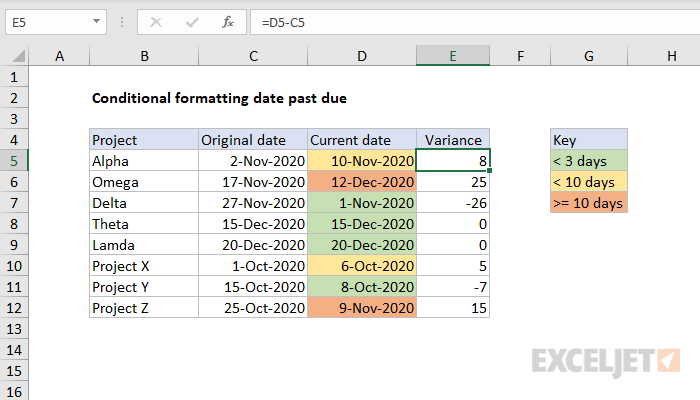700x400 pixels.
Task: Select column B header
Action: 144,56
